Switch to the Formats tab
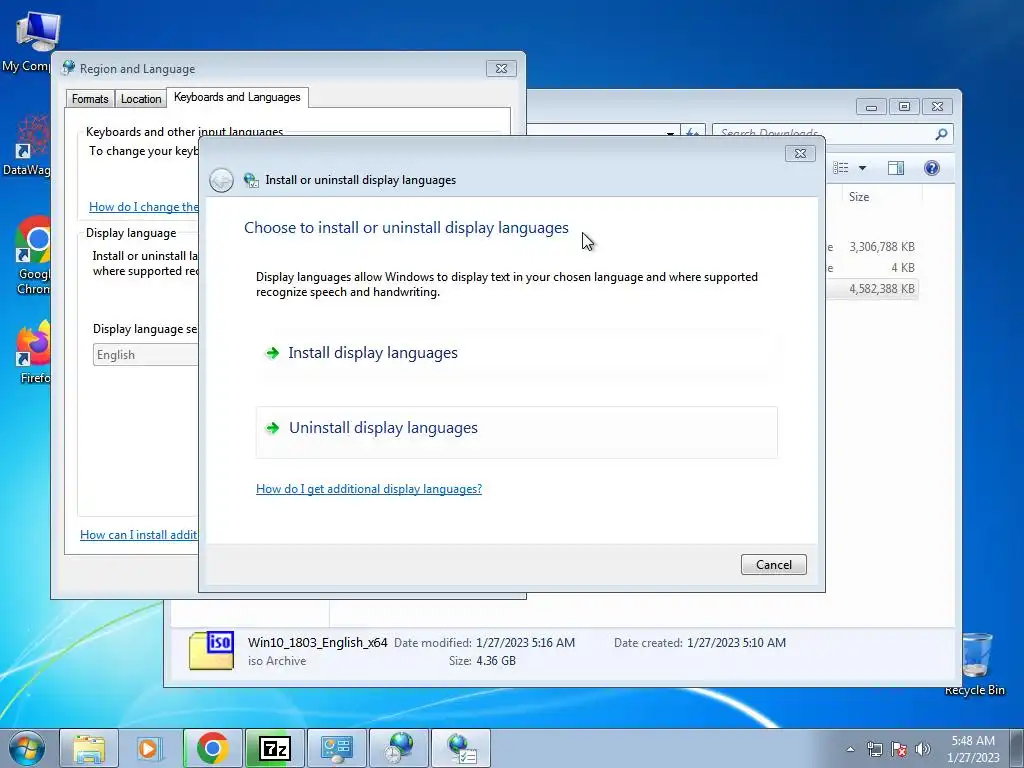Viewport: 1024px width, 768px height. (x=90, y=99)
